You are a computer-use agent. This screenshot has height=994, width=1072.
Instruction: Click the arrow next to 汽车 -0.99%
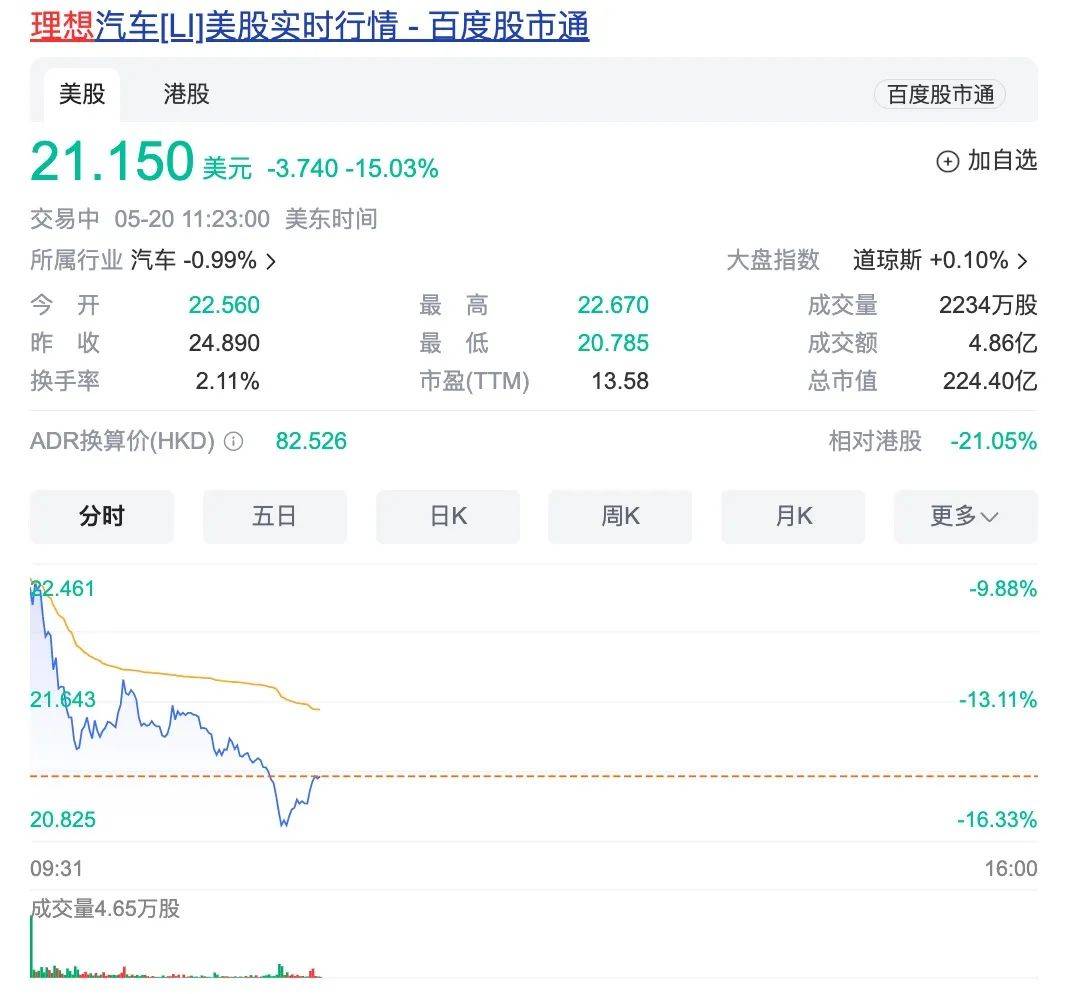coord(270,260)
